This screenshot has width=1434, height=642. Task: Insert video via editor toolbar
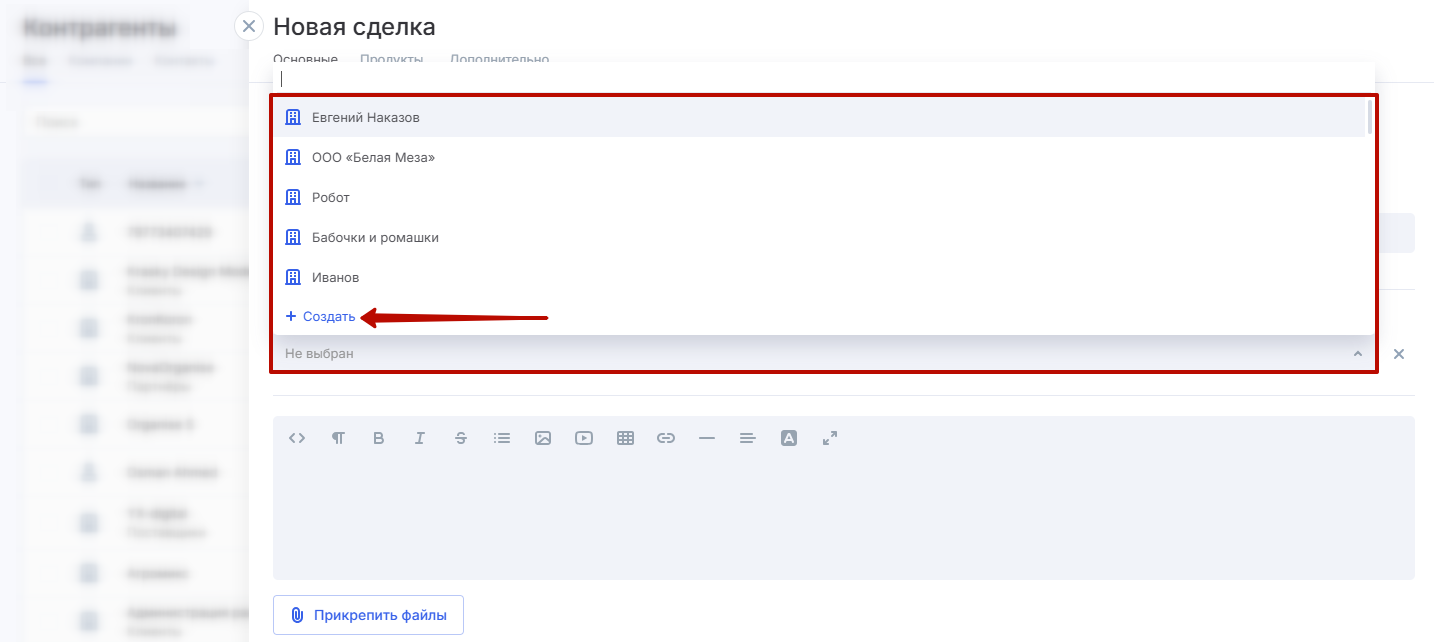coord(584,438)
